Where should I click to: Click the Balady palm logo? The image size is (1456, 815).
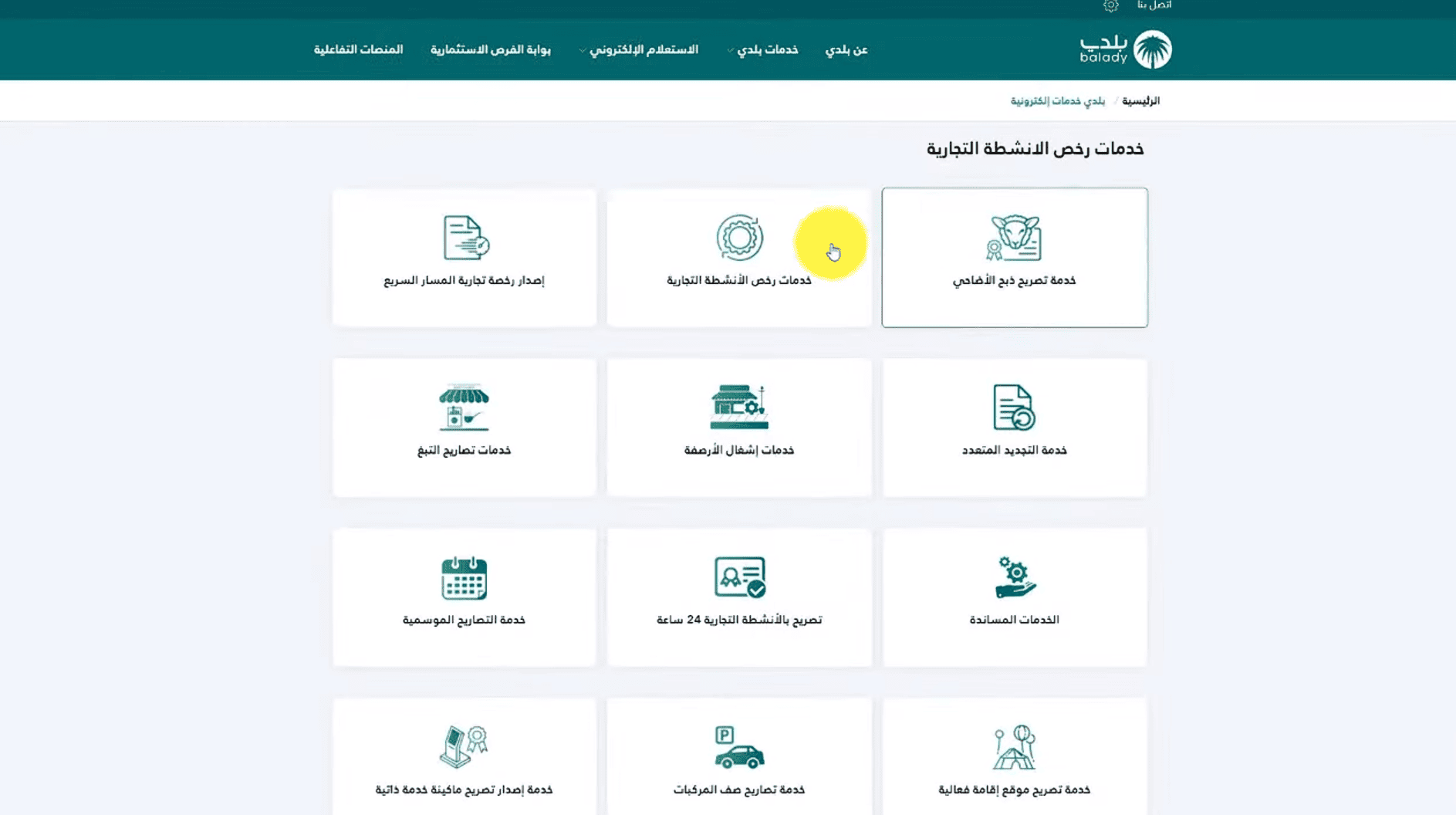click(x=1126, y=49)
